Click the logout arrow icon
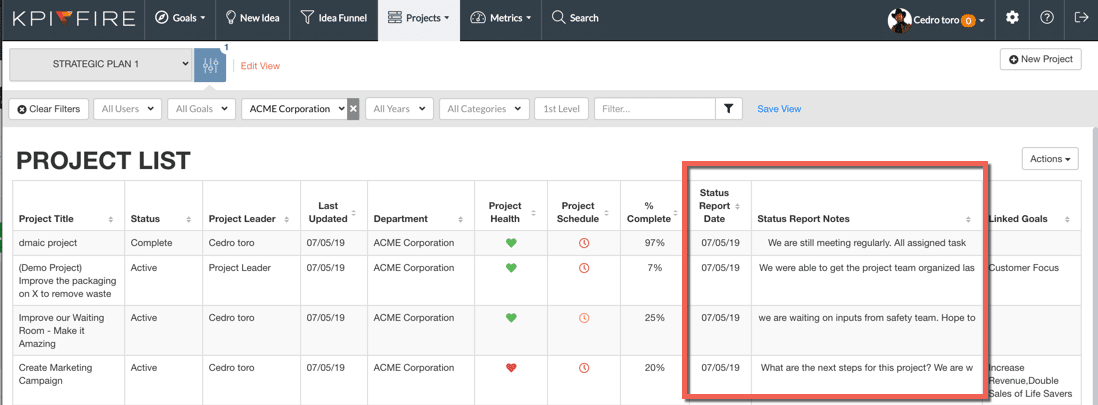Viewport: 1098px width, 405px height. 1080,18
